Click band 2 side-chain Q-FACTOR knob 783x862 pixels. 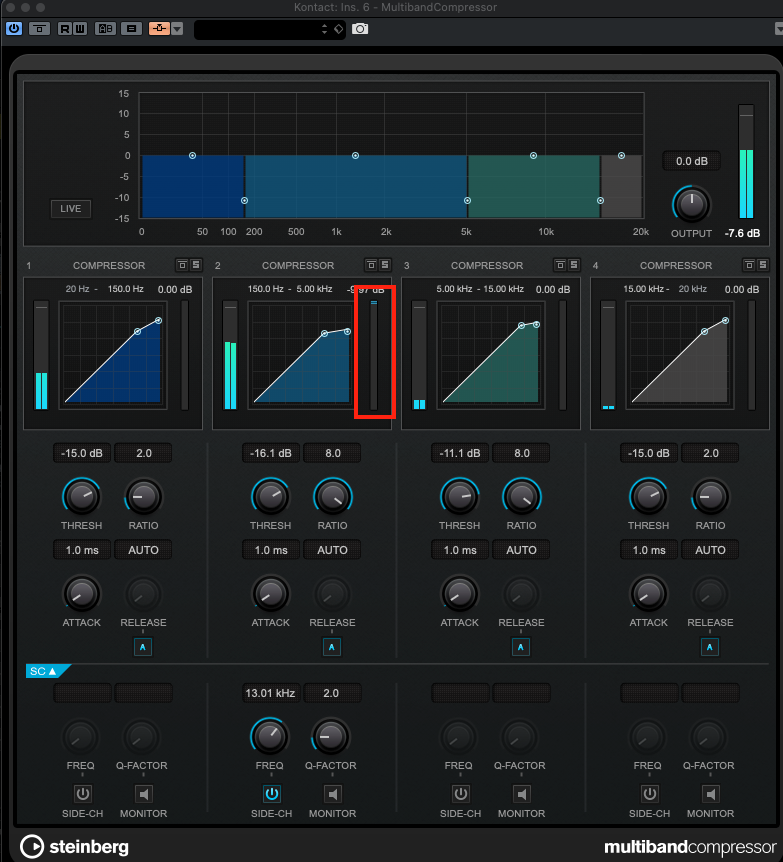(x=331, y=736)
